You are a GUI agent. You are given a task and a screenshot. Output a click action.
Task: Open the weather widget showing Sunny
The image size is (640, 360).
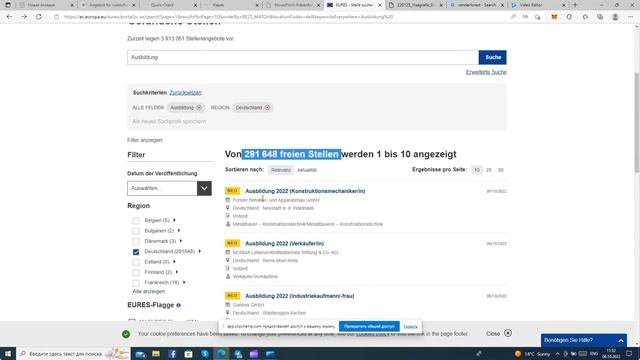tap(532, 353)
